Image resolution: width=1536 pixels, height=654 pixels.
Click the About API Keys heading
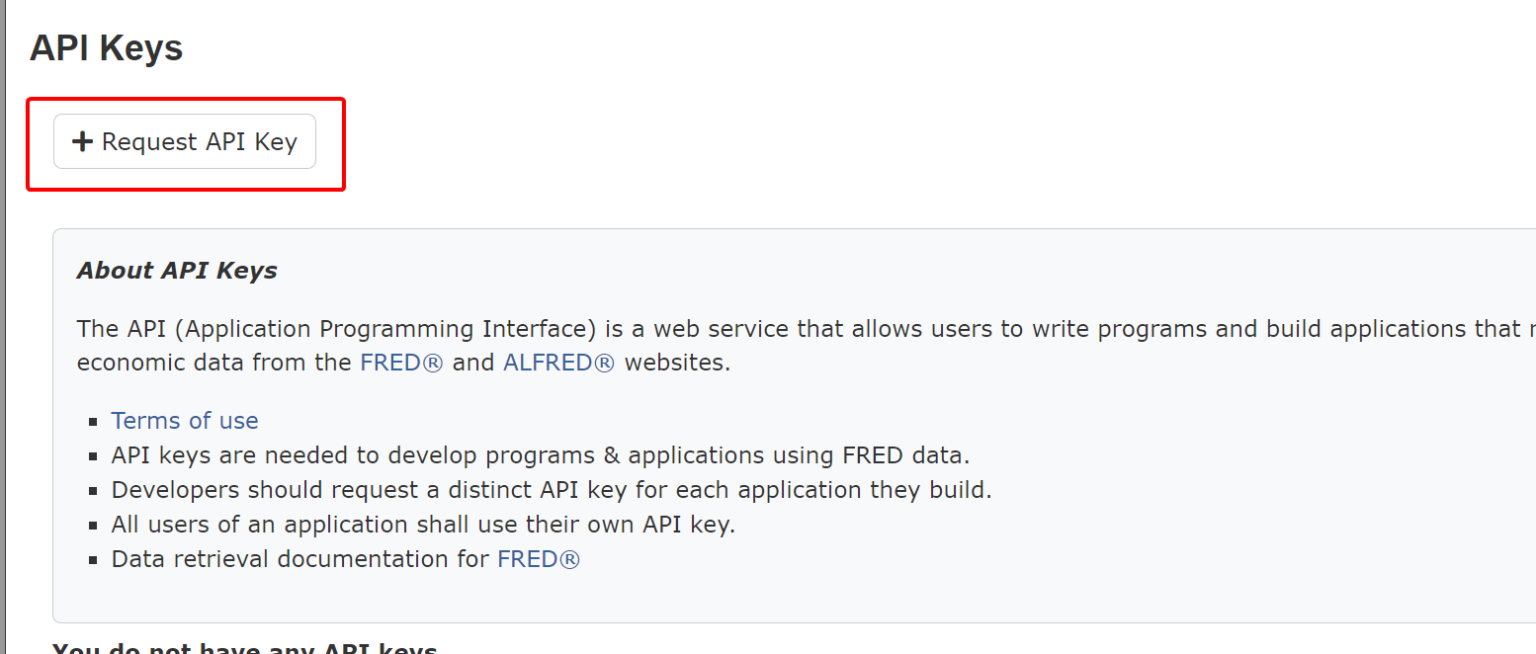(177, 270)
